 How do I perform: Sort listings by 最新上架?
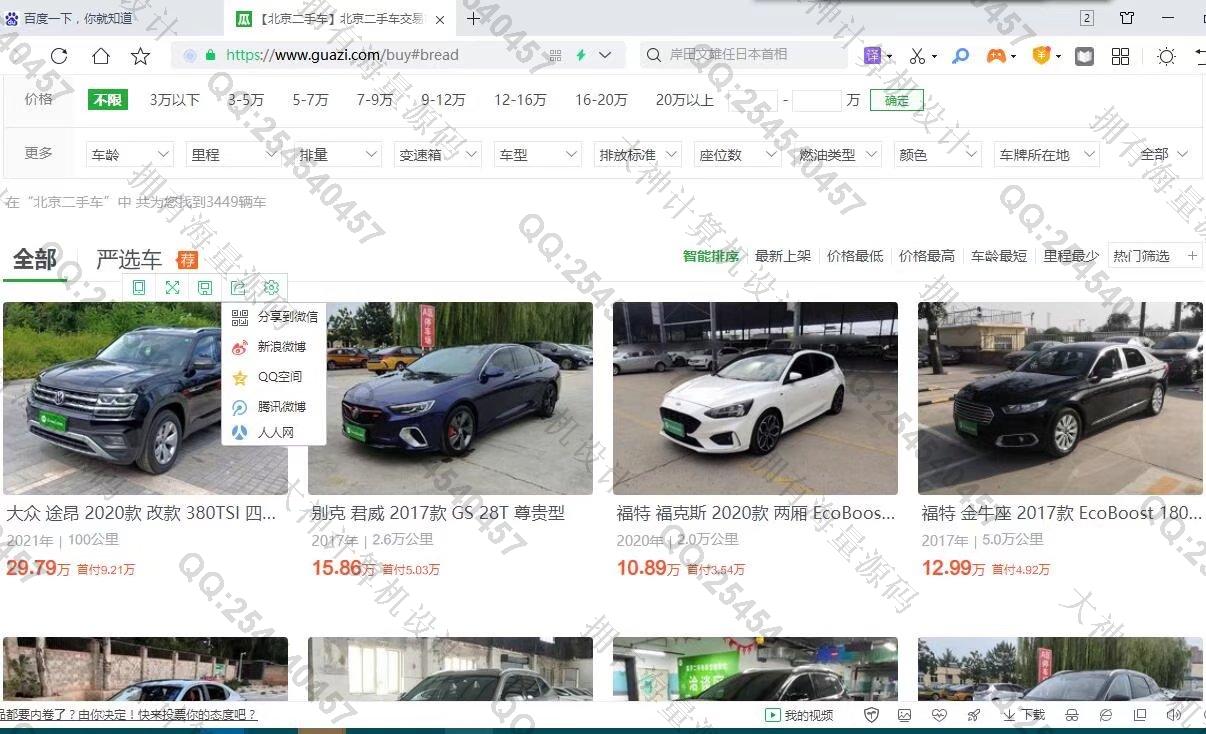[783, 256]
